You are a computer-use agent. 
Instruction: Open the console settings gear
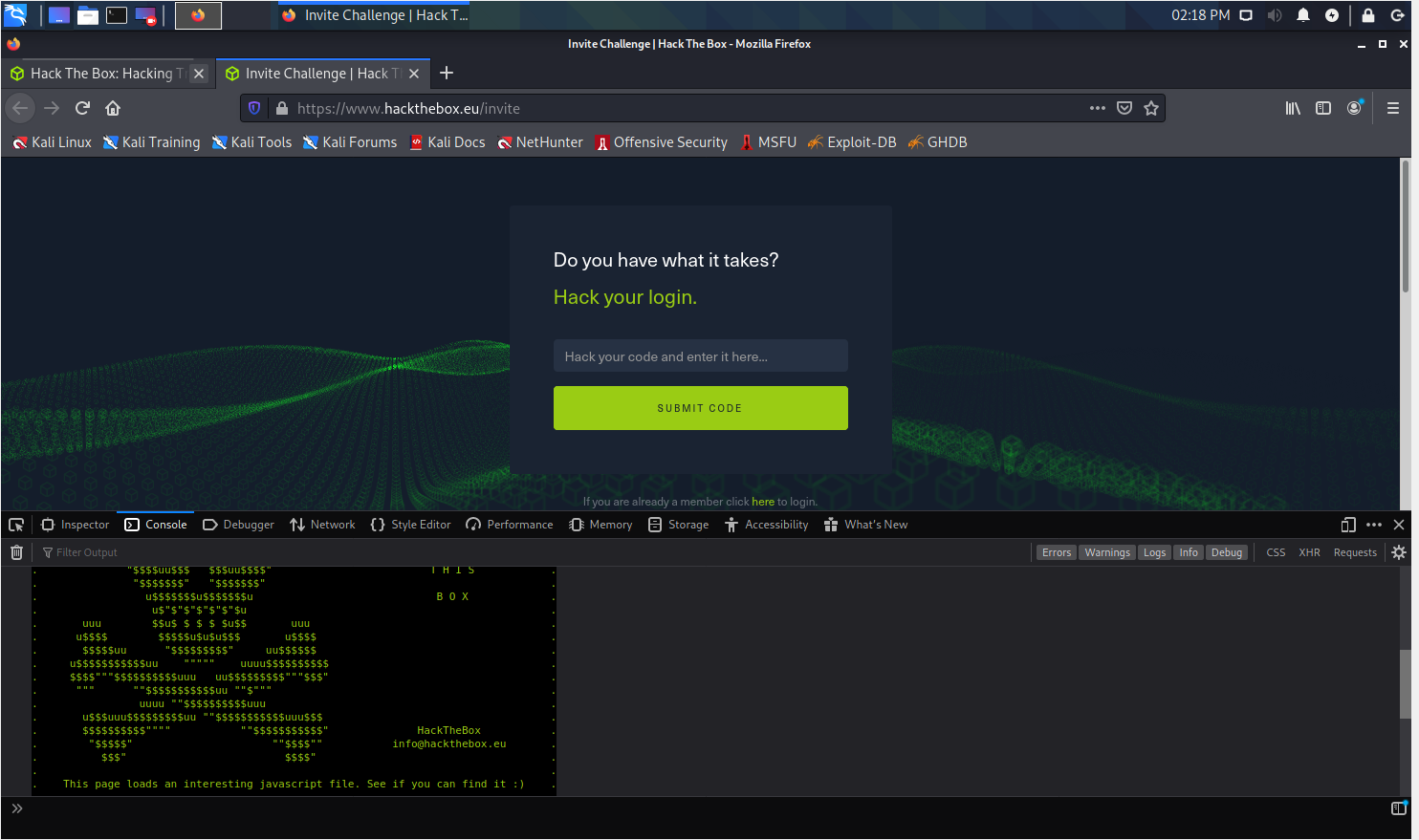1399,552
